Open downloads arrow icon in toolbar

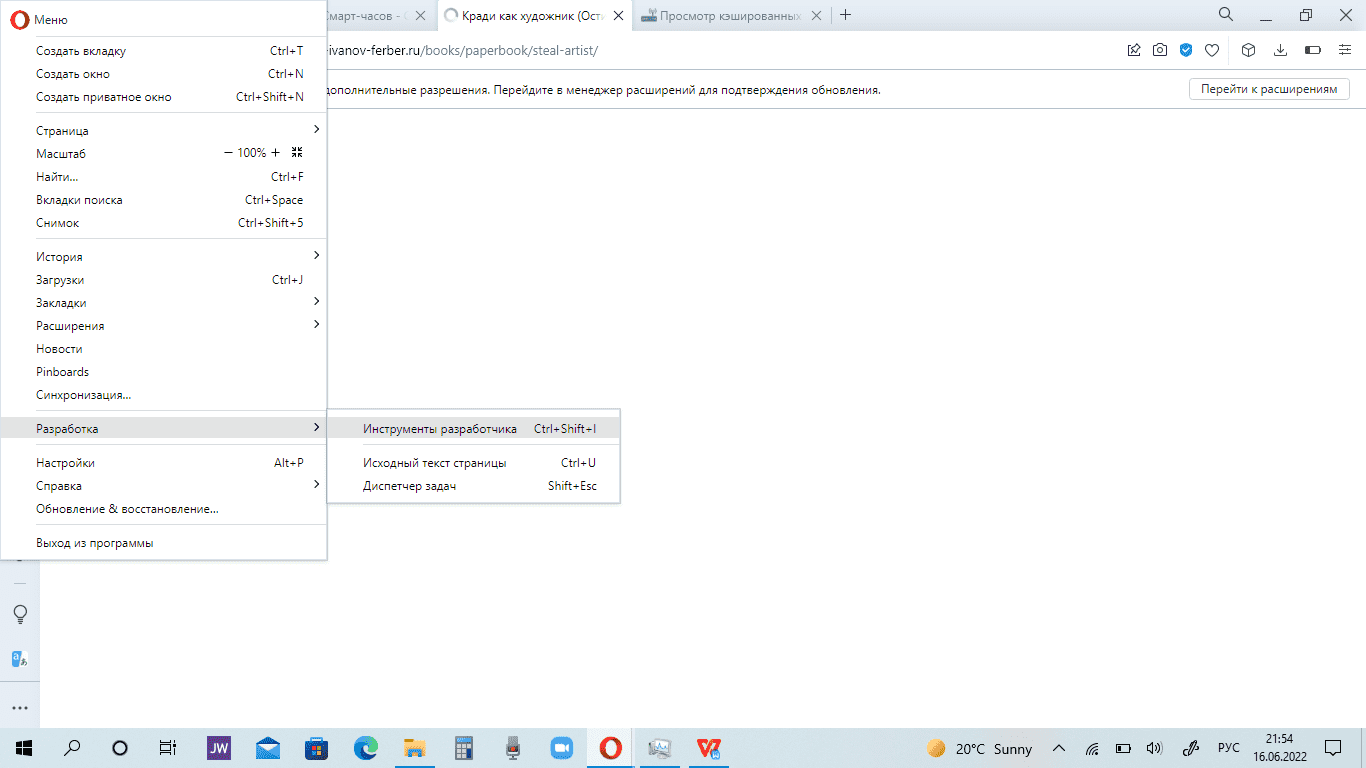coord(1280,50)
